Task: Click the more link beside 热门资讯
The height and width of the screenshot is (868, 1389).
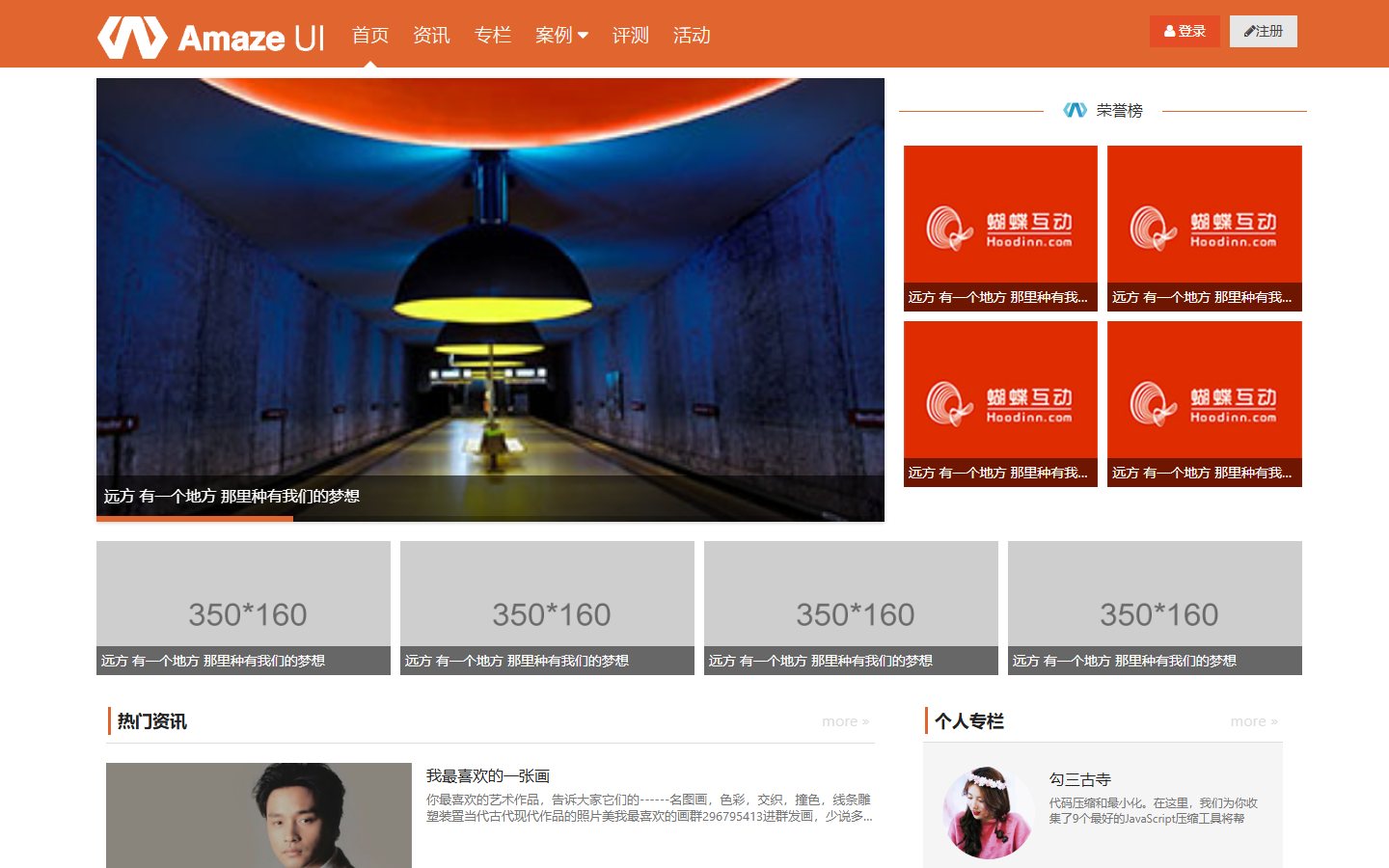Action: click(x=846, y=721)
